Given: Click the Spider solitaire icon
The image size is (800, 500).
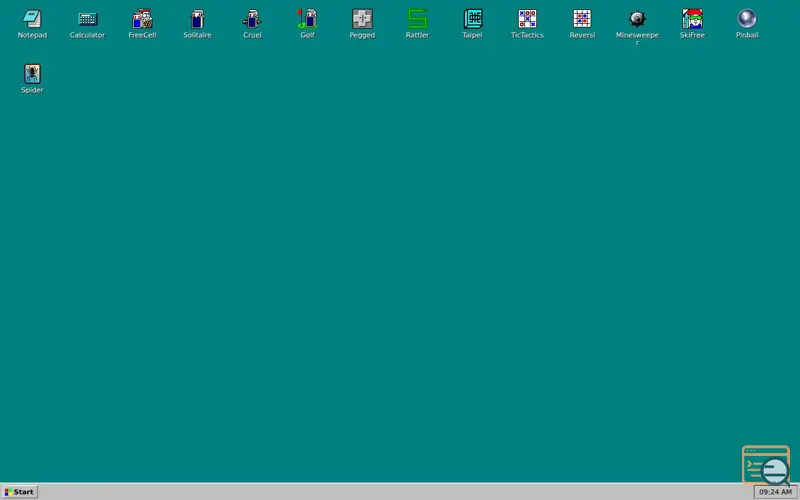Looking at the screenshot, I should click(32, 74).
